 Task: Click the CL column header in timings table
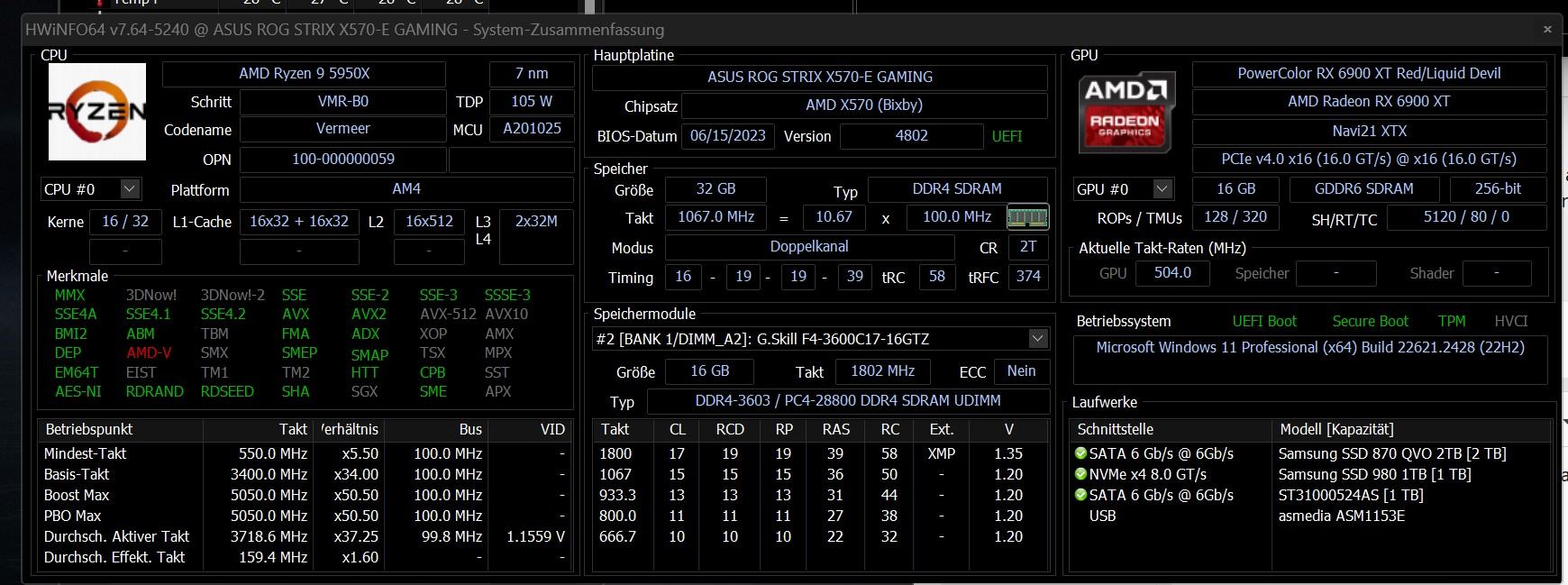678,430
